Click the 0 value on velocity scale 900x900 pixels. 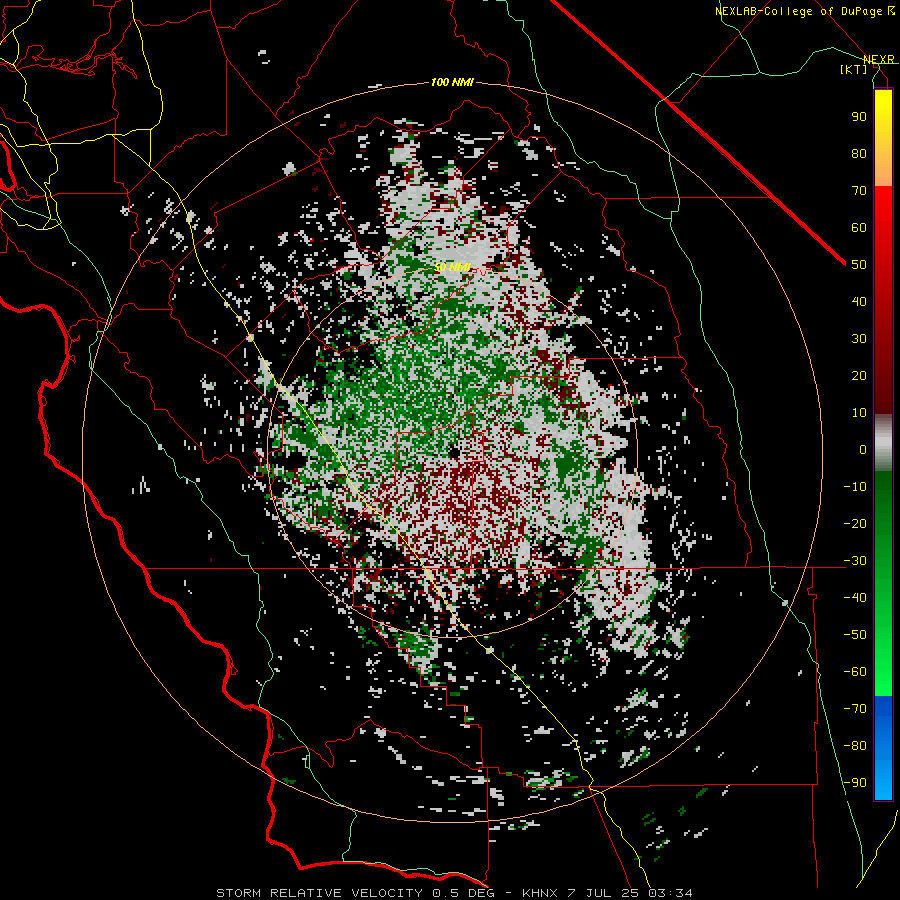pos(863,450)
